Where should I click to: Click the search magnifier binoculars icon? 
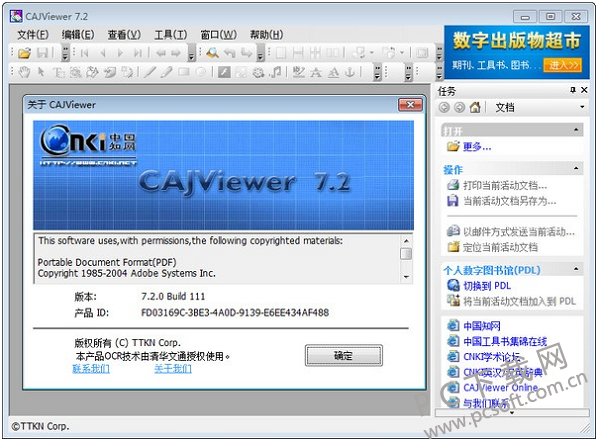212,53
